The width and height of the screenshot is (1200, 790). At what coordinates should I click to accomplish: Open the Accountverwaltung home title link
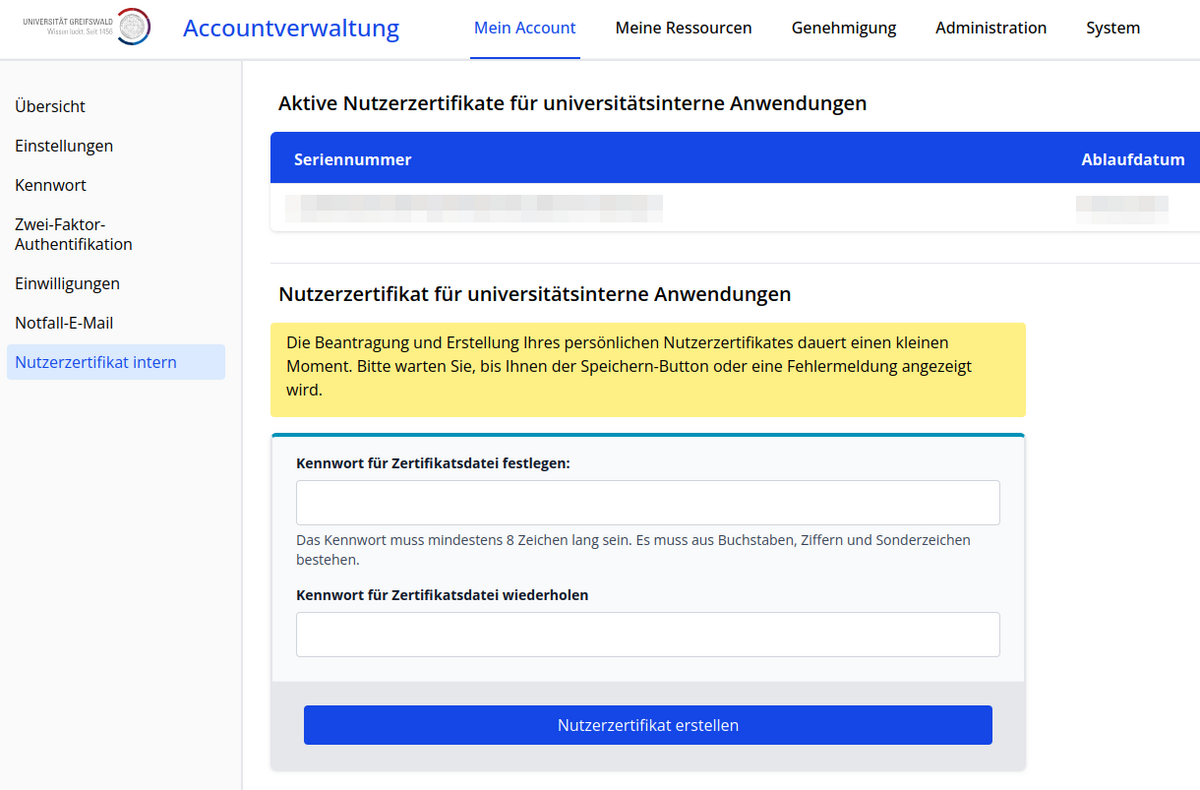[291, 28]
